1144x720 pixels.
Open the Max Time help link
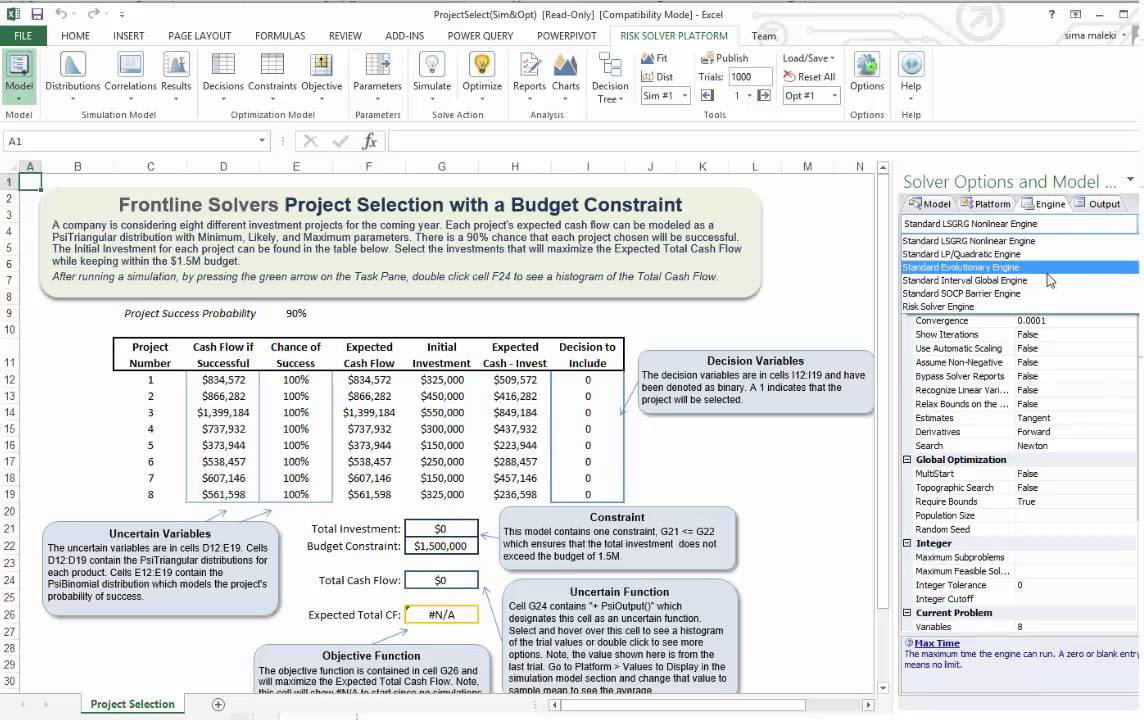(x=937, y=643)
